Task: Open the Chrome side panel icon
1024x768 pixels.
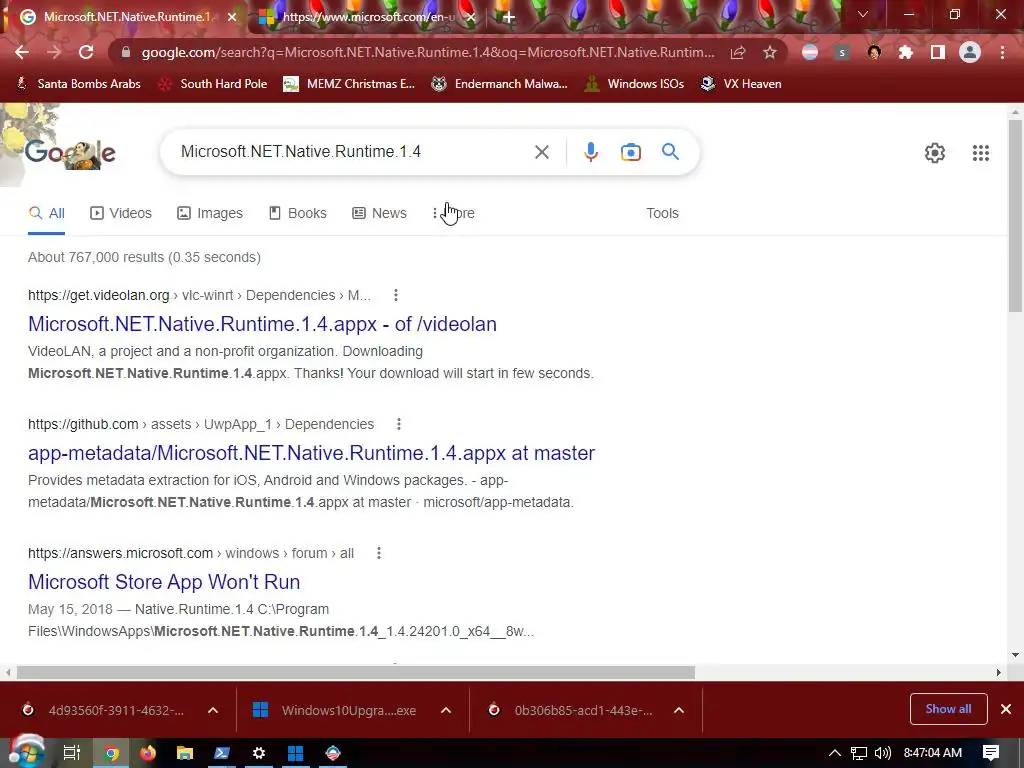Action: point(938,52)
